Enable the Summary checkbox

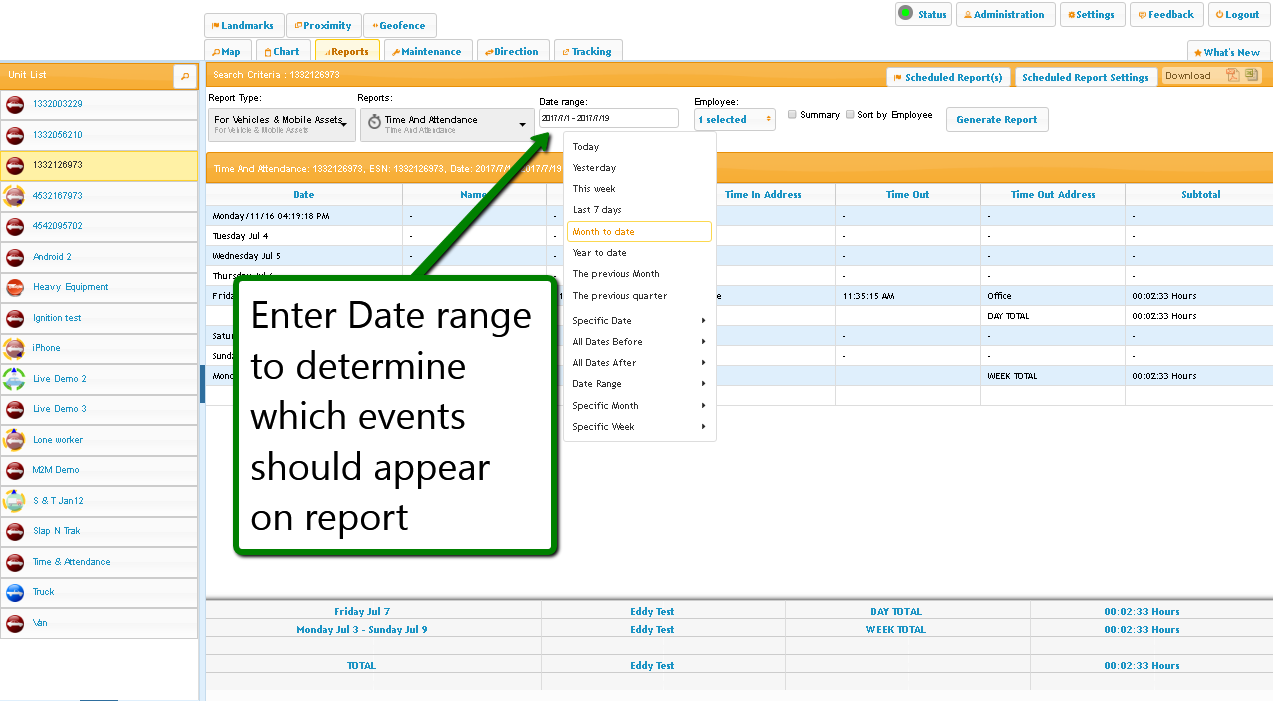(793, 115)
